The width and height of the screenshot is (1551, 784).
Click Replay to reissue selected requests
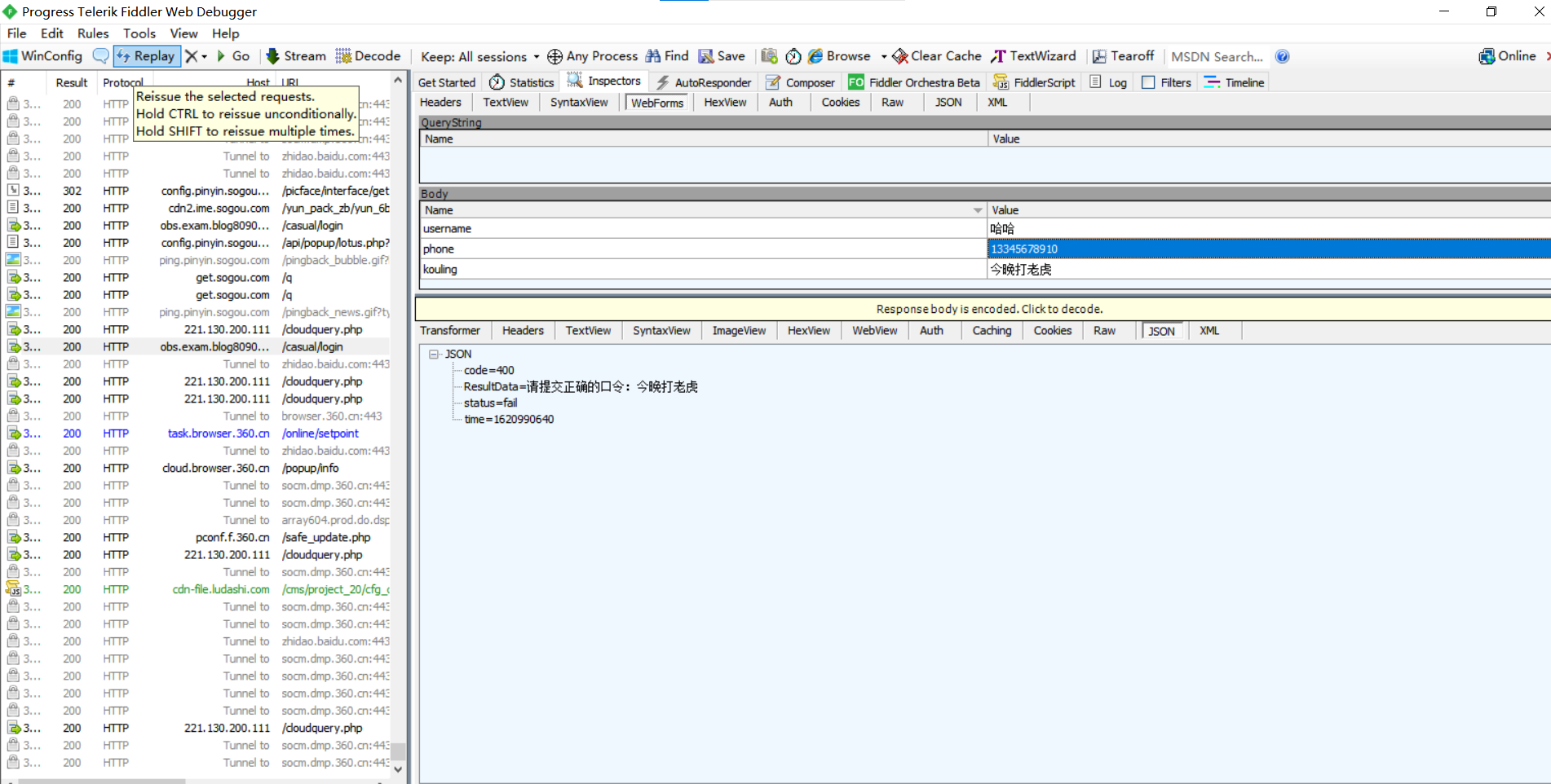(x=146, y=56)
